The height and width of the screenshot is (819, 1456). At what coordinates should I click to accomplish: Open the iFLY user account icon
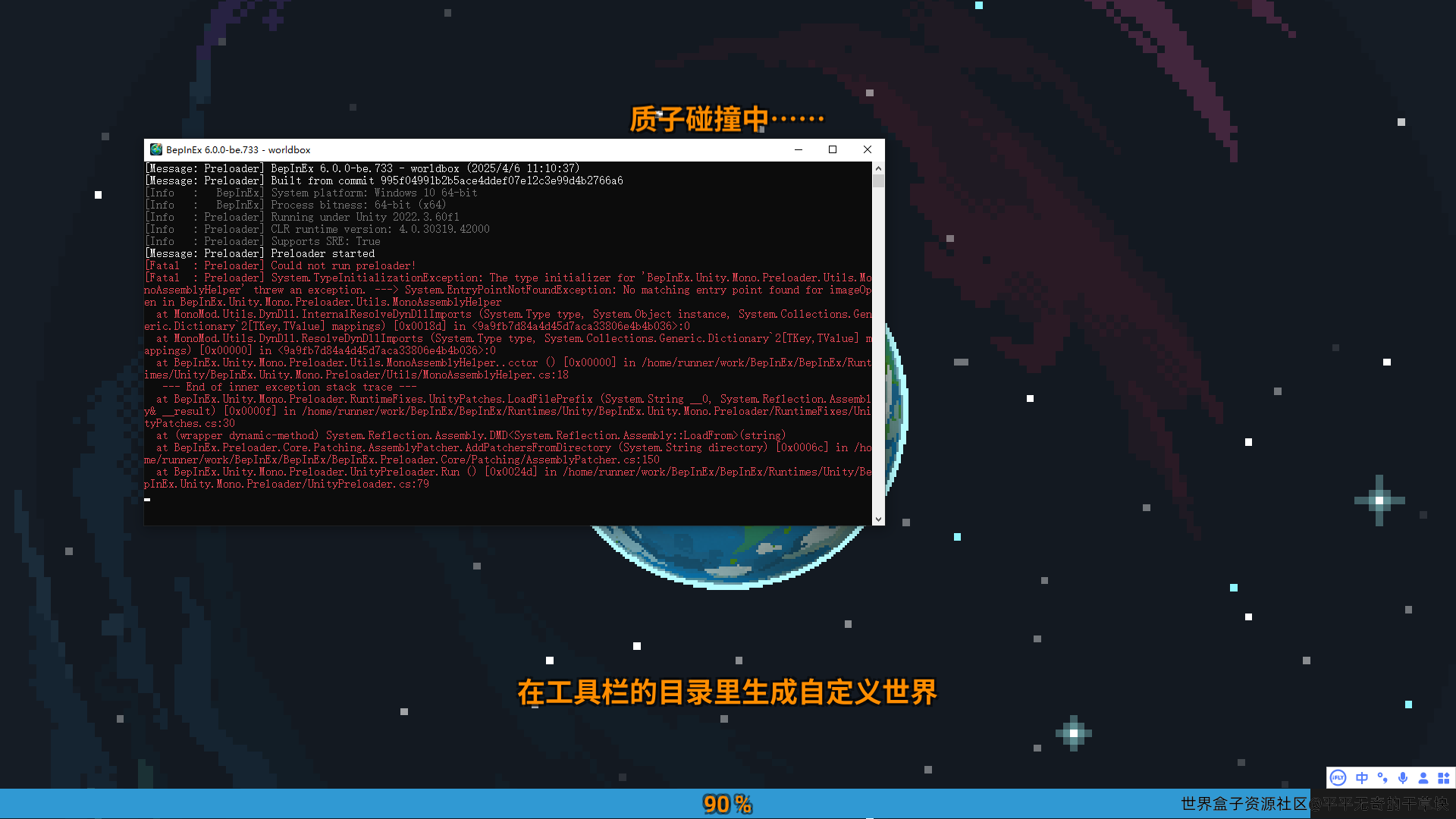coord(1423,778)
